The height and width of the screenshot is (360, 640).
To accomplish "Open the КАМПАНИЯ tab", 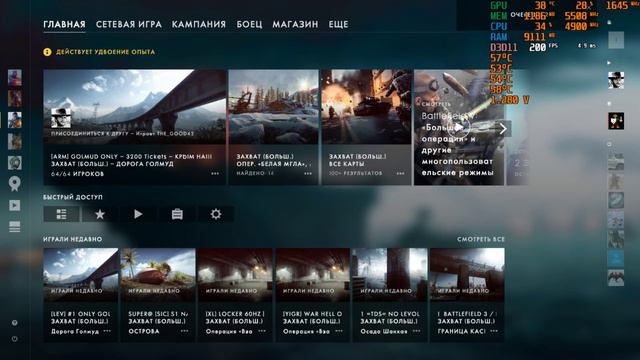I will pos(199,24).
